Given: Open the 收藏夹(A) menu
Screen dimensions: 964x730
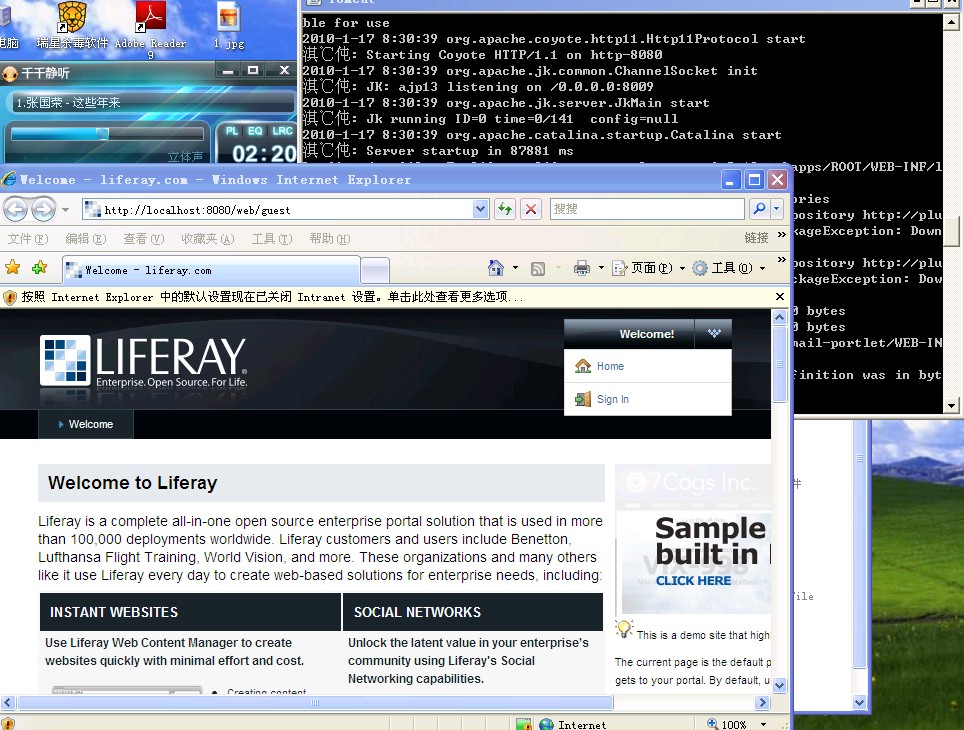Looking at the screenshot, I should pos(208,239).
